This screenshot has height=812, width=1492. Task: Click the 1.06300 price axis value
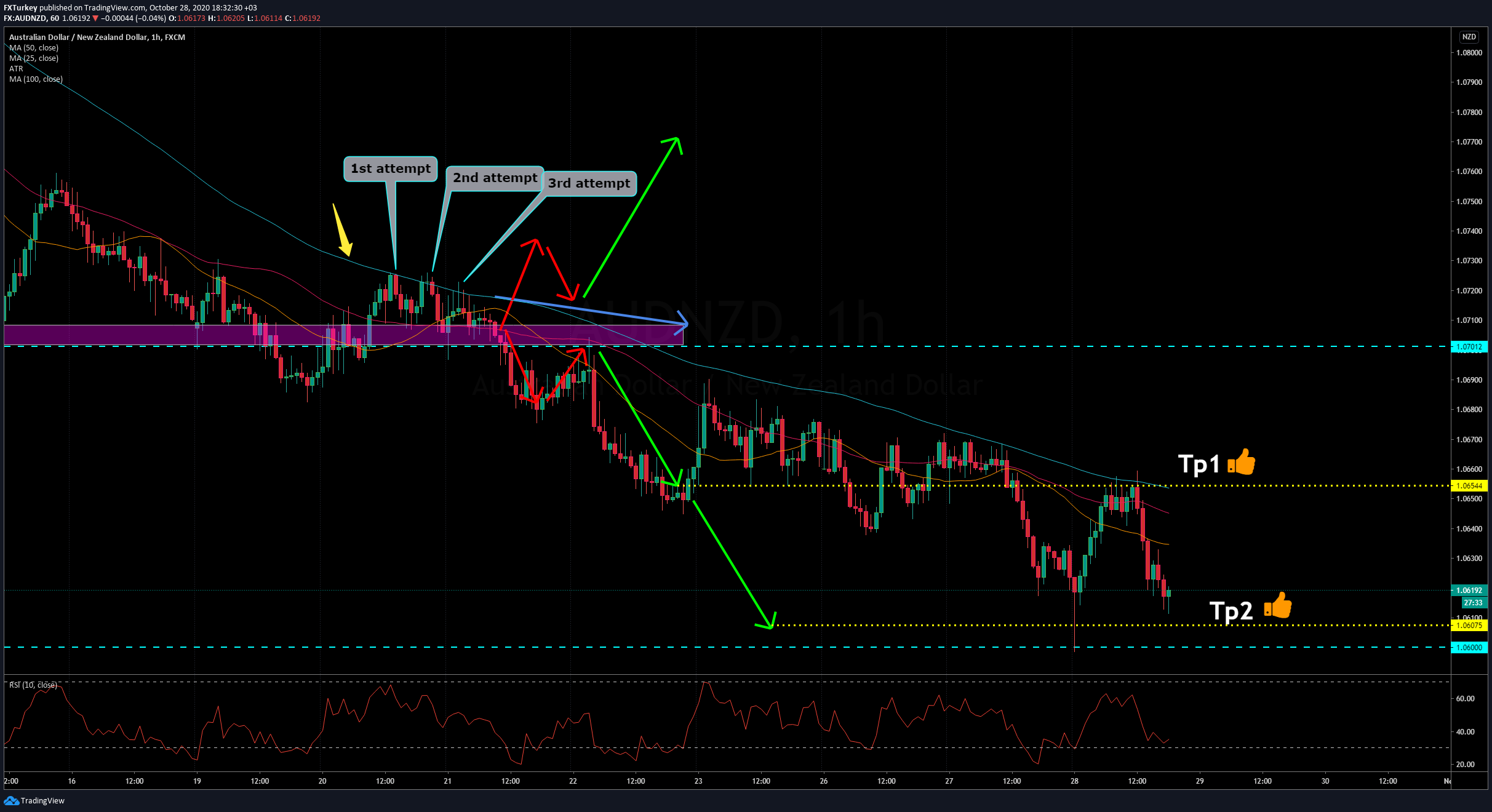[x=1469, y=558]
